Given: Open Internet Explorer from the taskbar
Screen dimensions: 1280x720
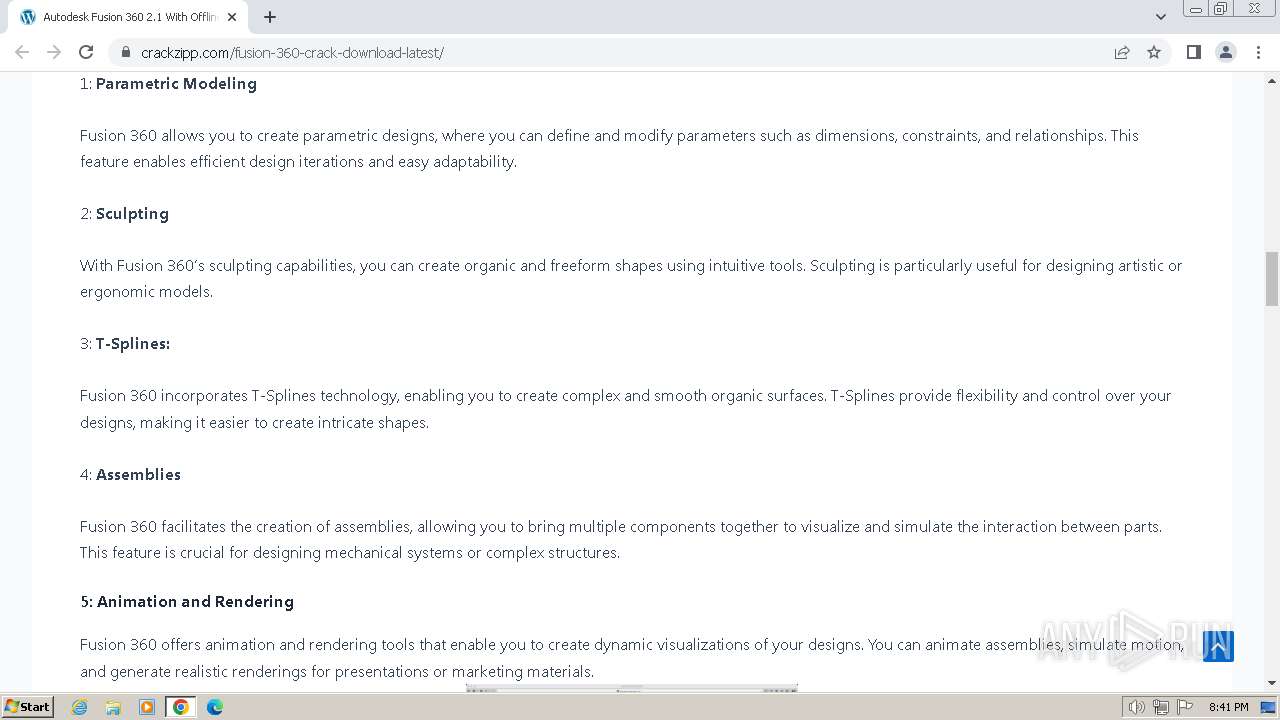Looking at the screenshot, I should (80, 707).
